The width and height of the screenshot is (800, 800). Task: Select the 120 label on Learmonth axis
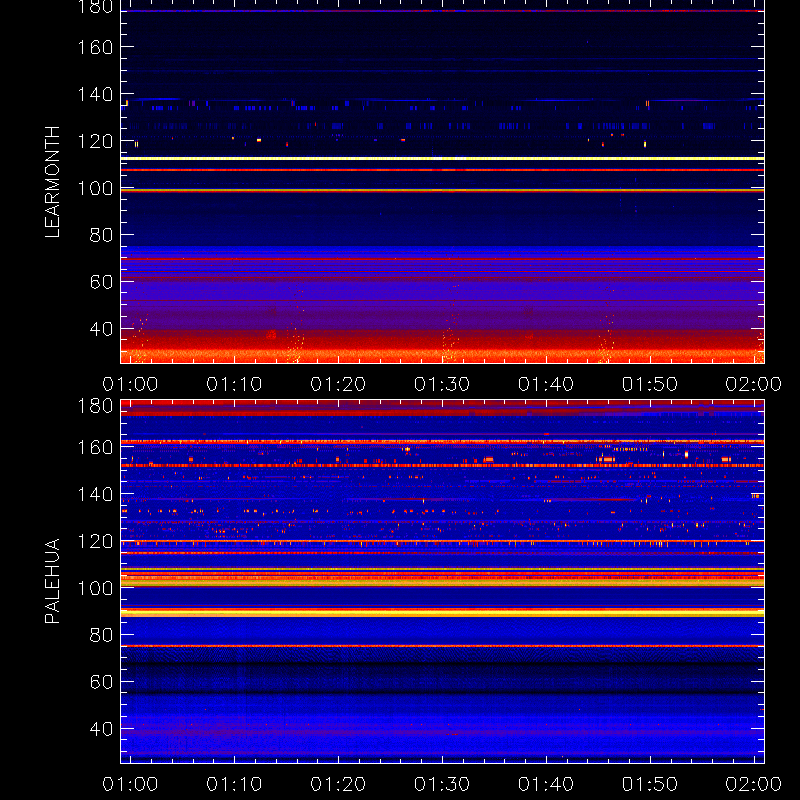click(x=95, y=141)
